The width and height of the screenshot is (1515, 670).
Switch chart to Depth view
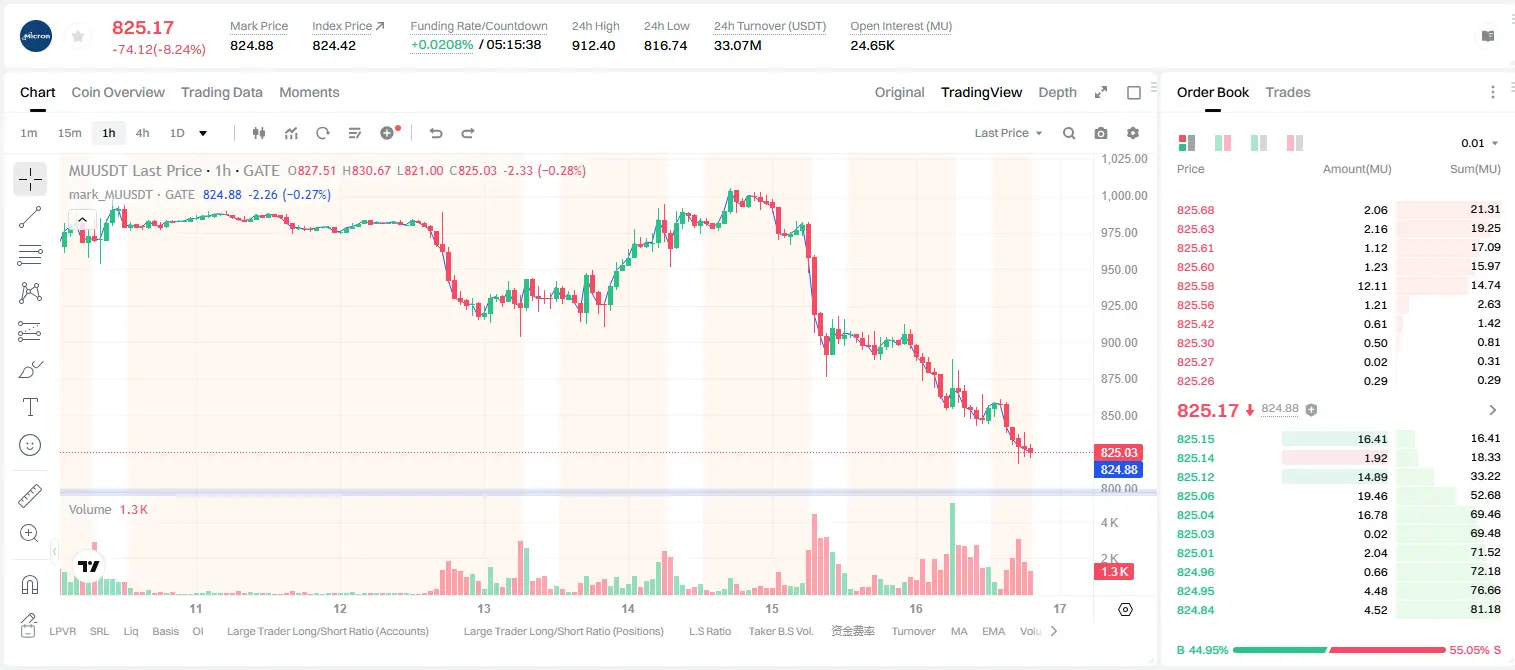tap(1057, 92)
